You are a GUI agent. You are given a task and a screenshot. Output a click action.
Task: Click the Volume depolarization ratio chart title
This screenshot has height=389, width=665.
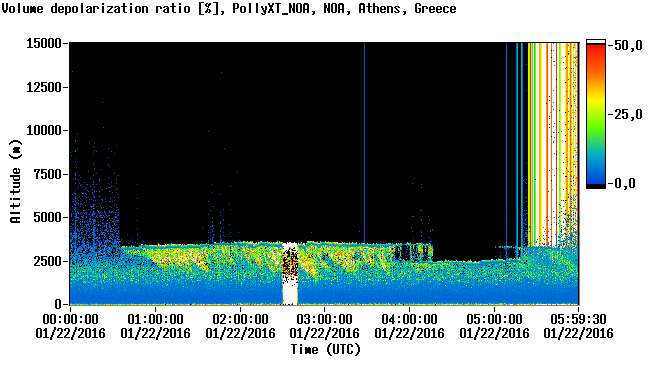point(229,8)
